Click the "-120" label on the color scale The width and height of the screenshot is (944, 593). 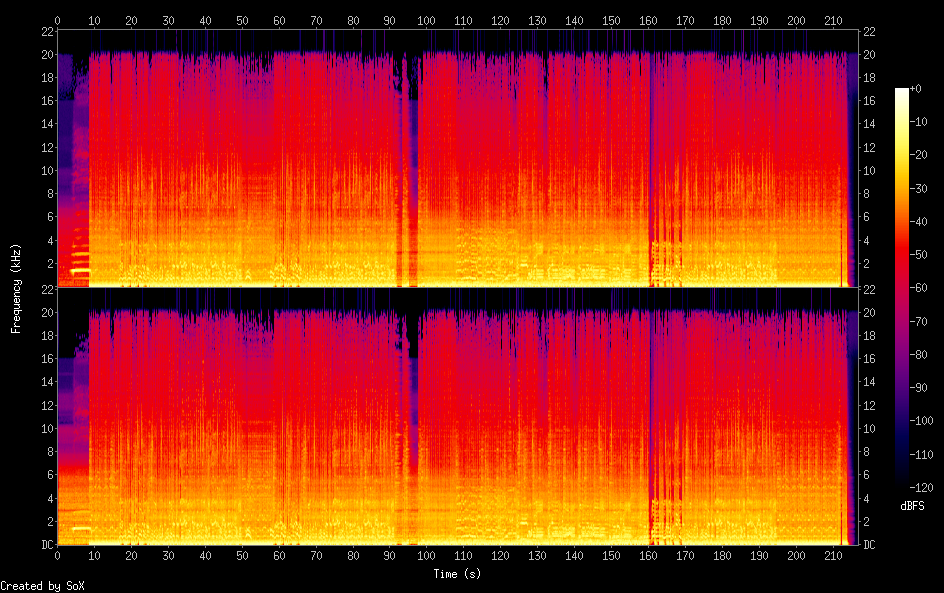tap(927, 490)
